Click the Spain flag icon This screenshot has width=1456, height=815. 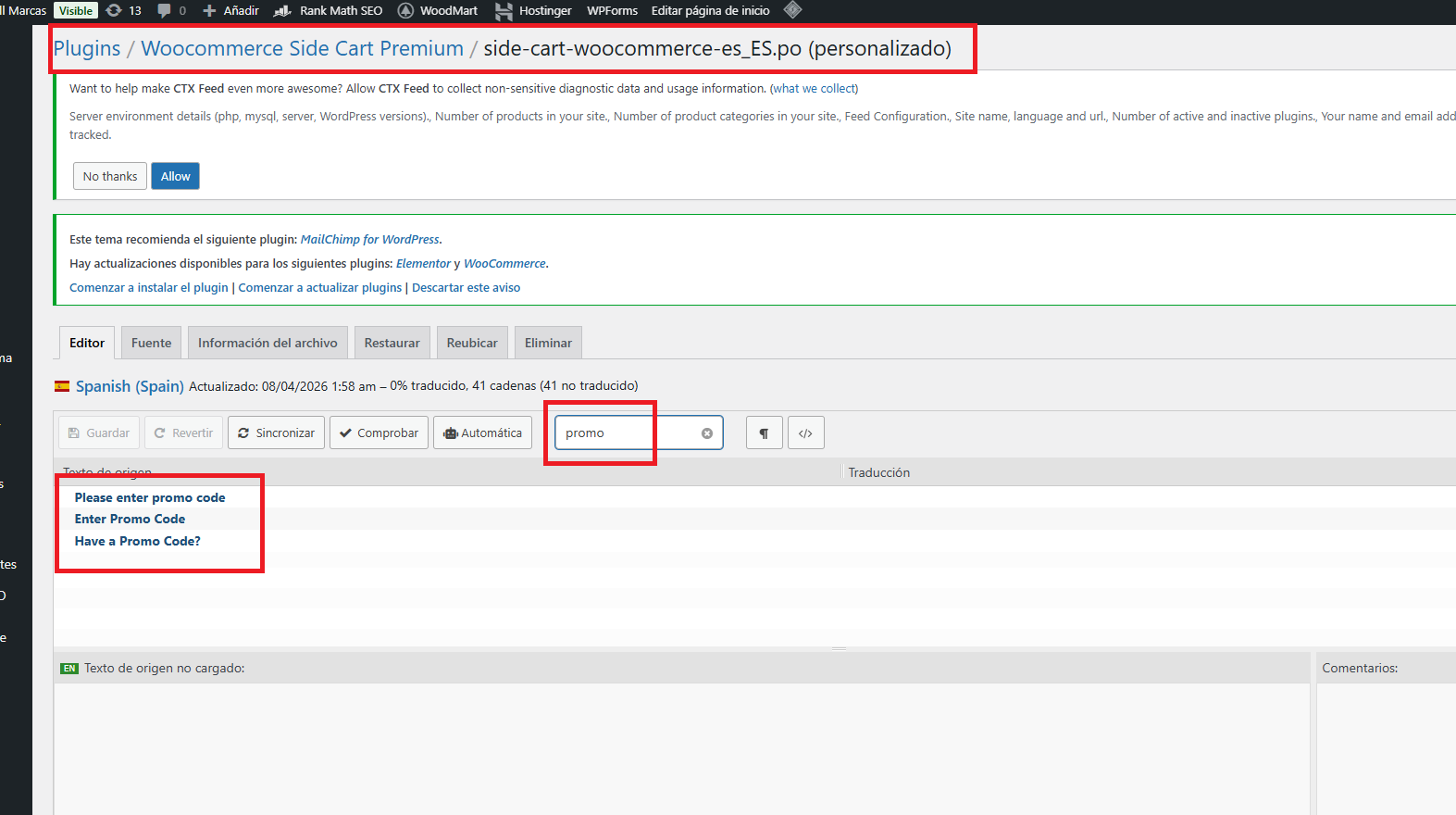coord(62,386)
